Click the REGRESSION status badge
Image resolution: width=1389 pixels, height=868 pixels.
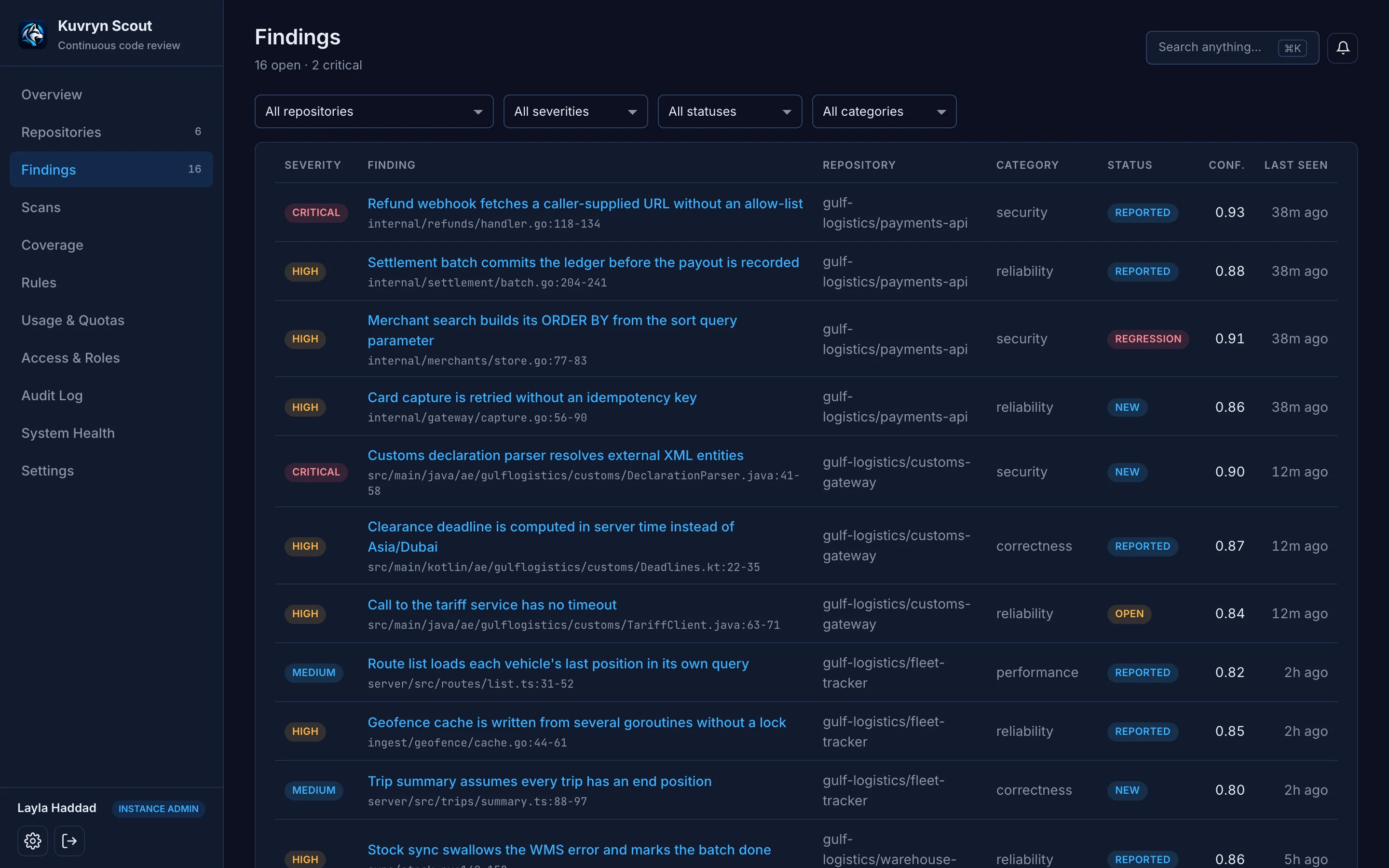1148,339
